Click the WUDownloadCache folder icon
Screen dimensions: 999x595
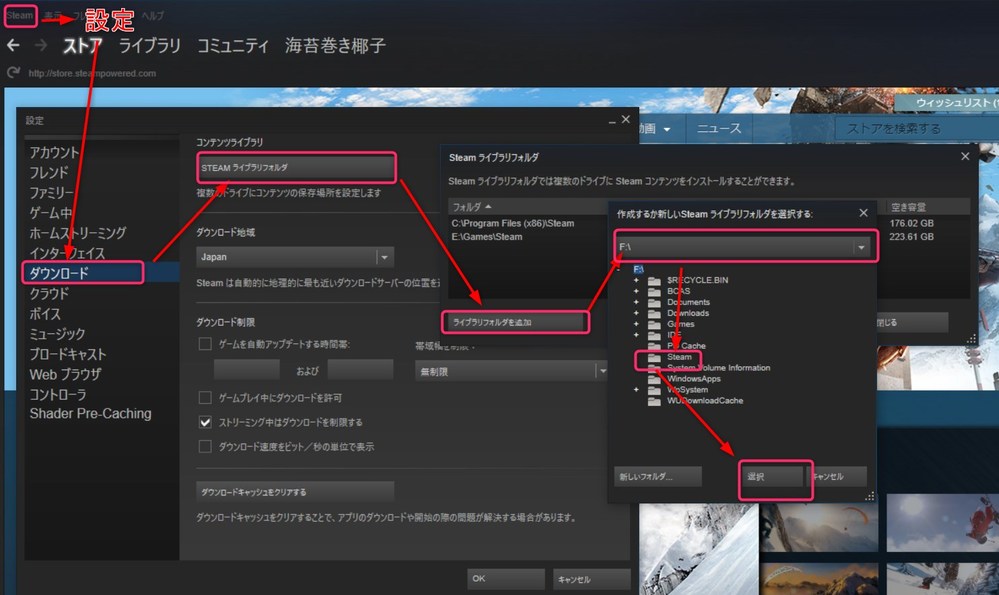pos(654,401)
